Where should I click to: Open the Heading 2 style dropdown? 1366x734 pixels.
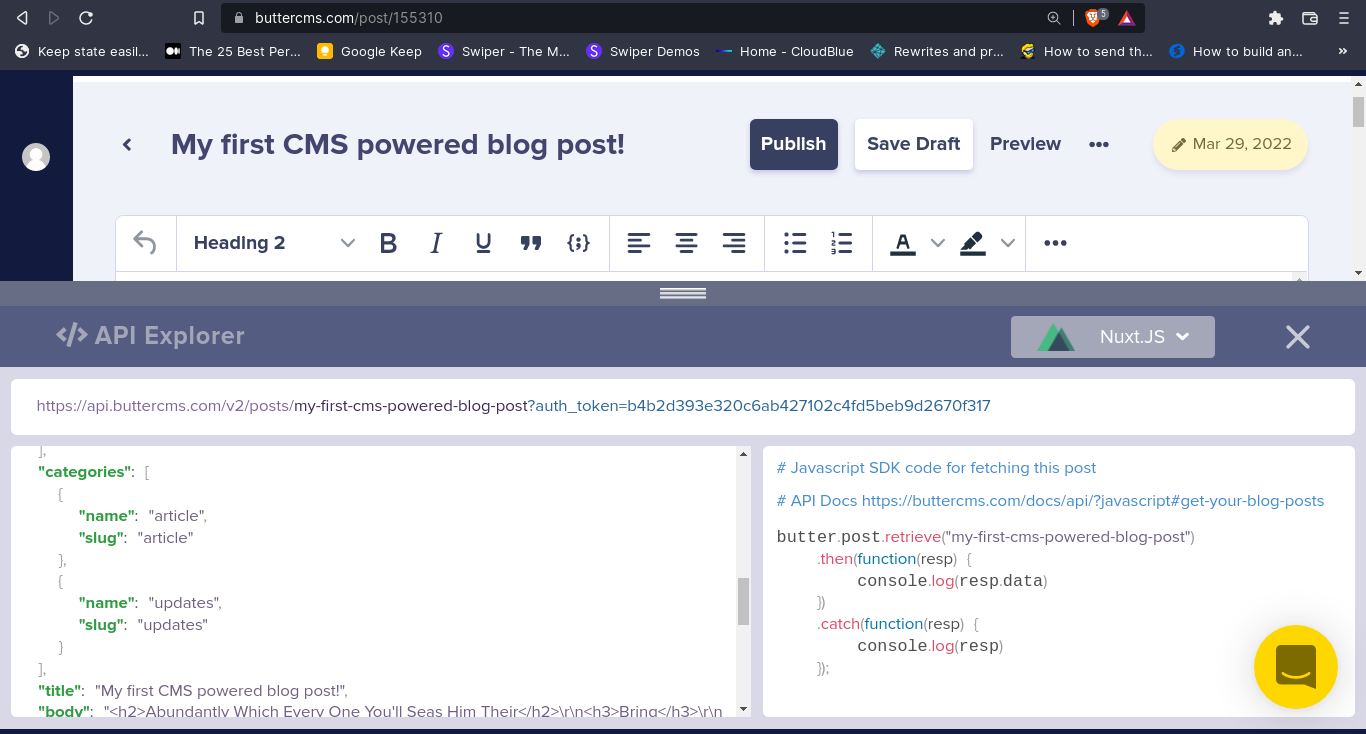point(273,243)
